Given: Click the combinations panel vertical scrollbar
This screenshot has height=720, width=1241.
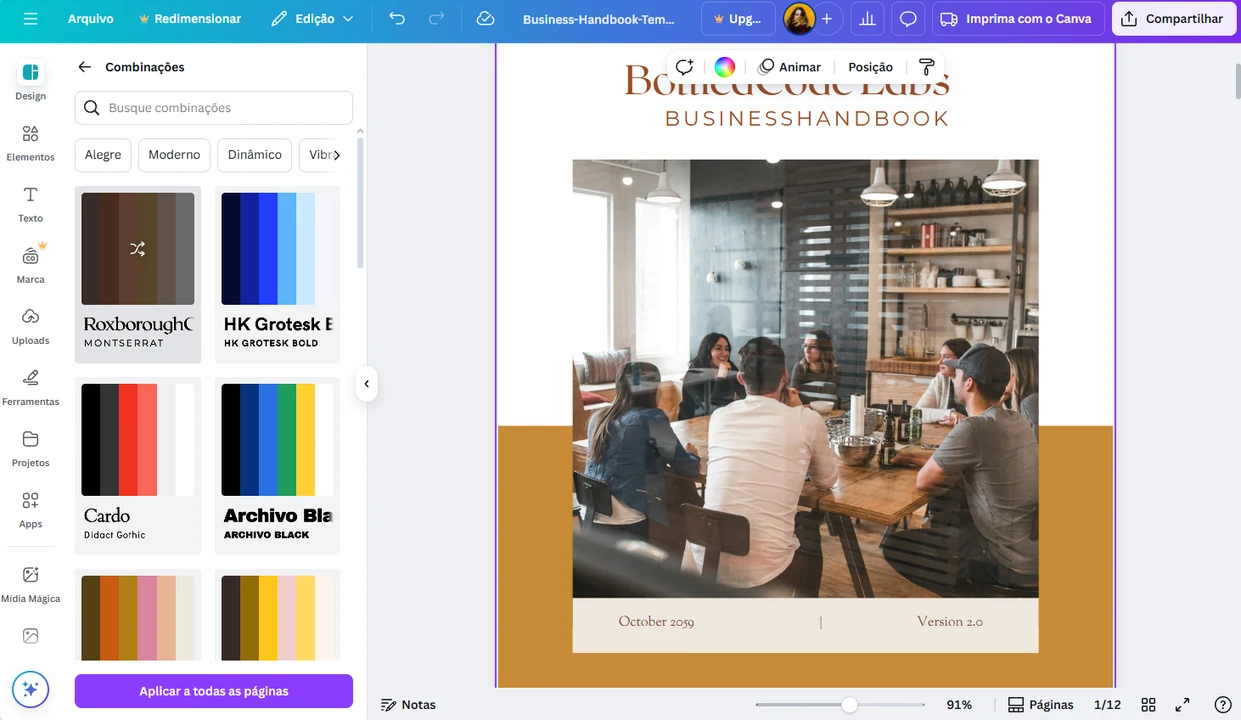Looking at the screenshot, I should [x=360, y=205].
